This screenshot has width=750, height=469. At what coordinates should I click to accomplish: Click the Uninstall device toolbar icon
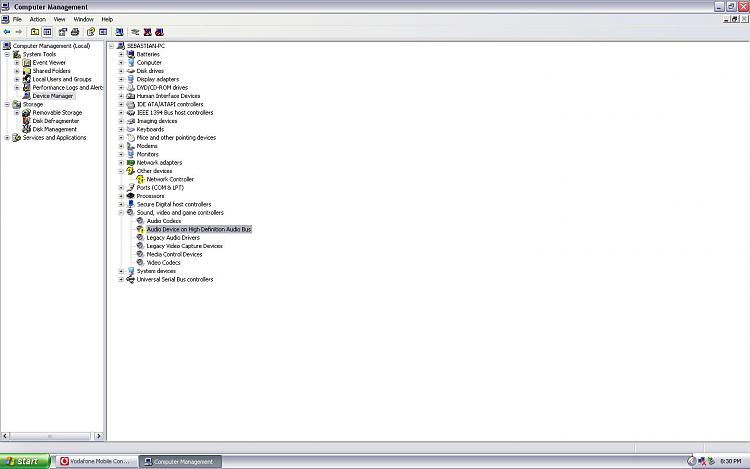point(147,32)
